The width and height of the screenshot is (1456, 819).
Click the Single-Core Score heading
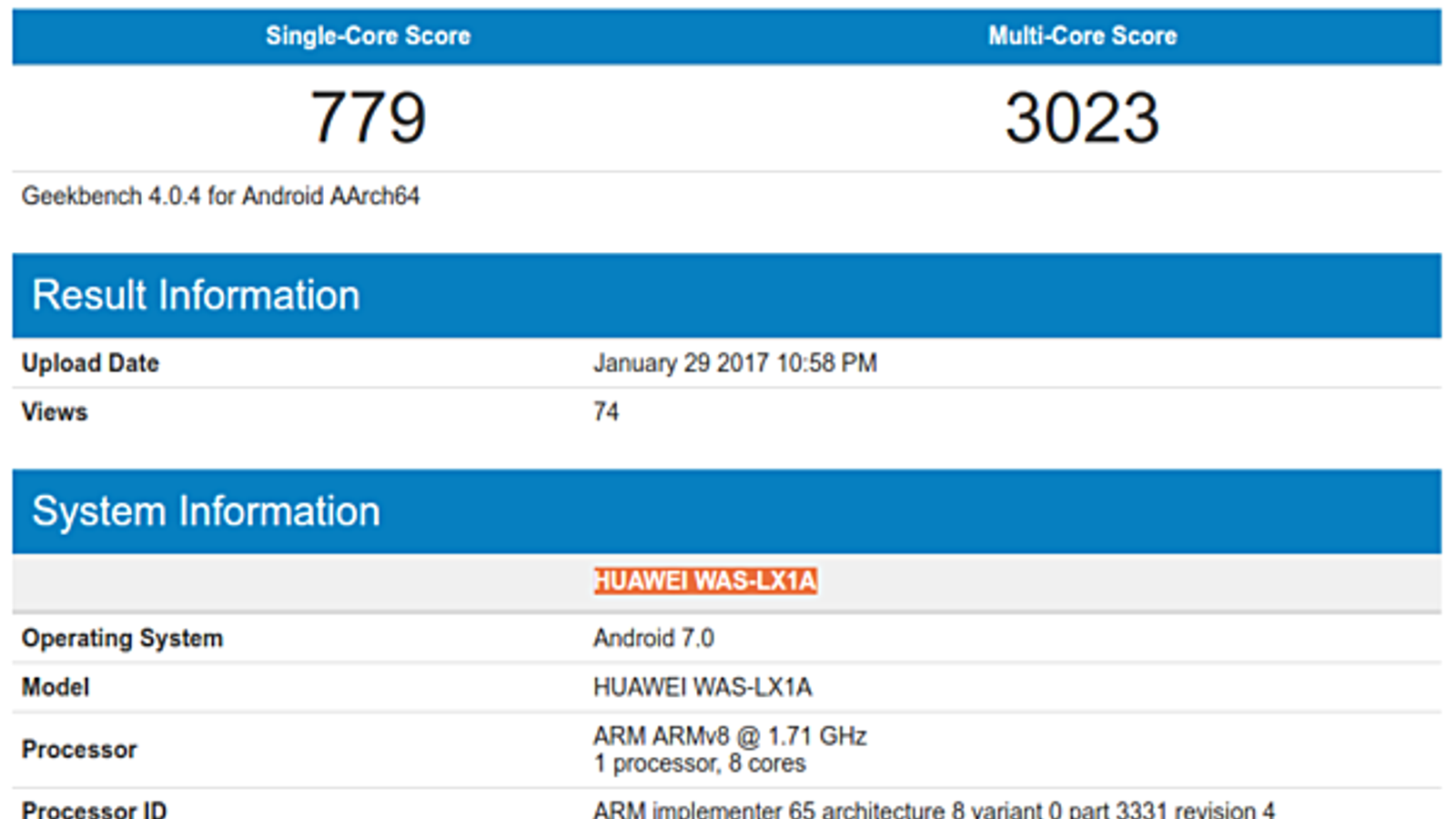pyautogui.click(x=368, y=35)
